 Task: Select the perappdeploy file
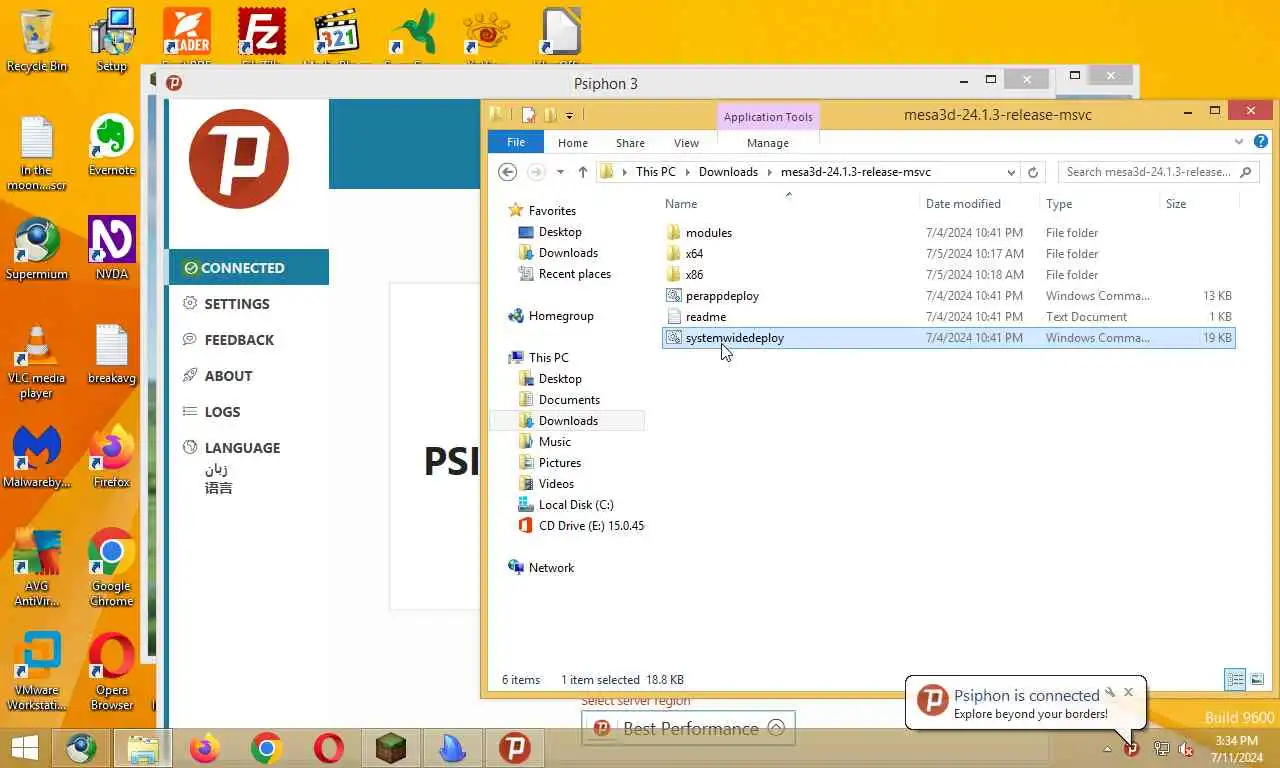point(722,296)
